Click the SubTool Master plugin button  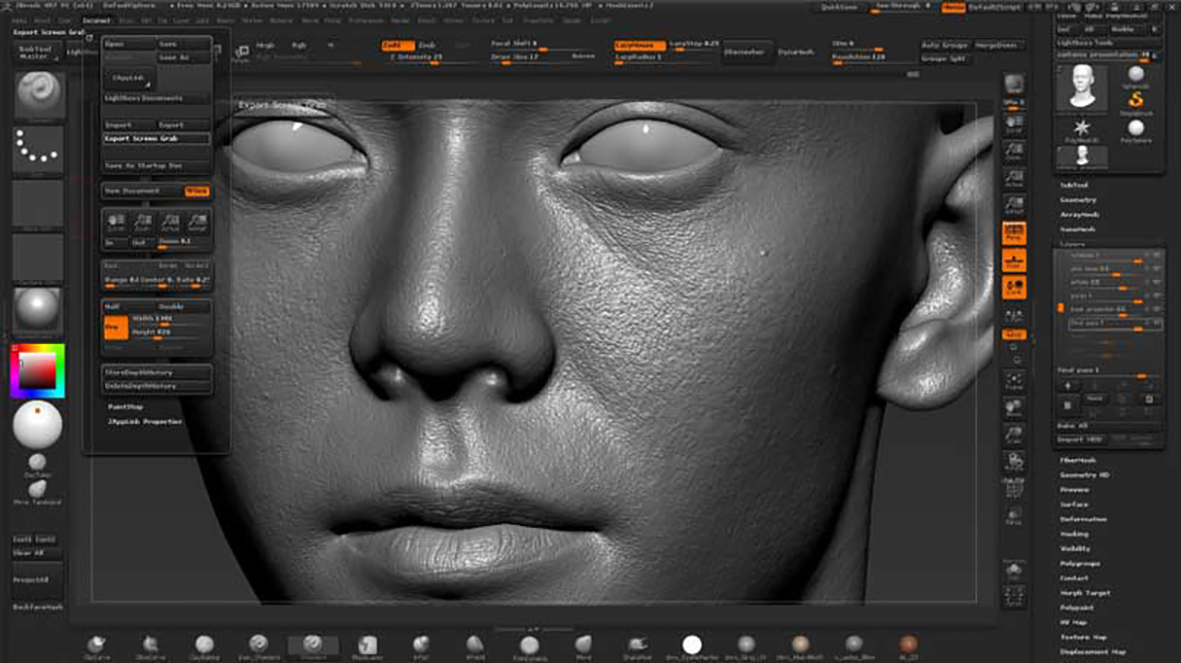click(x=35, y=52)
